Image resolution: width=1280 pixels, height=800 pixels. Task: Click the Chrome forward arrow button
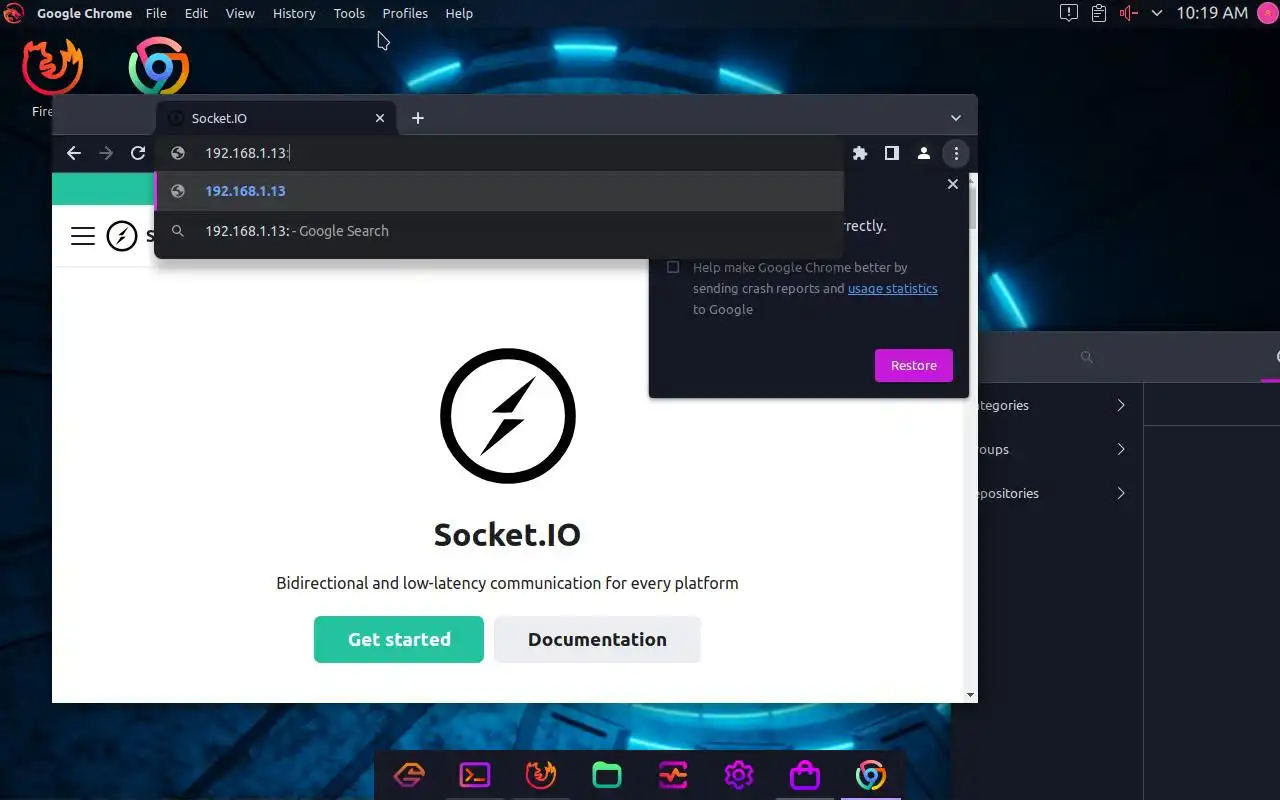[106, 153]
